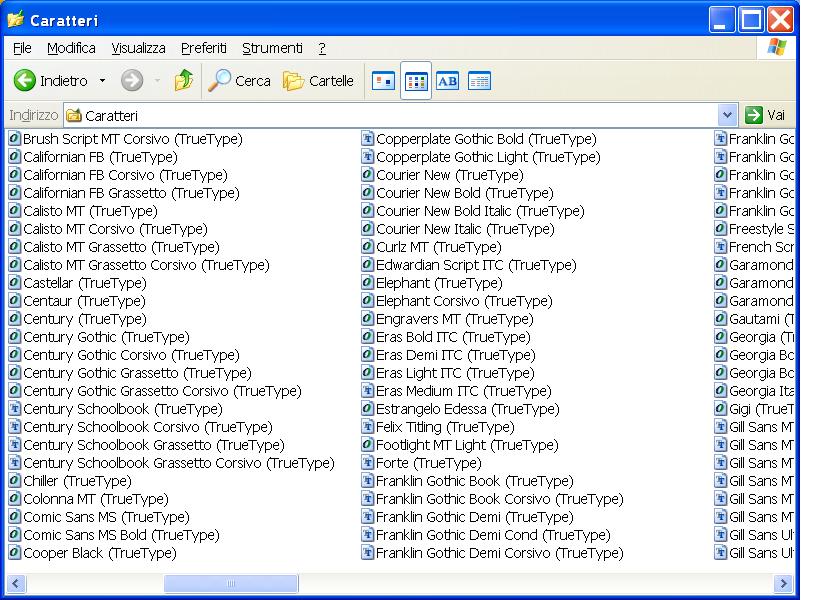Select Calisto MT (TrueType) font icon
The image size is (840, 600).
[14, 211]
